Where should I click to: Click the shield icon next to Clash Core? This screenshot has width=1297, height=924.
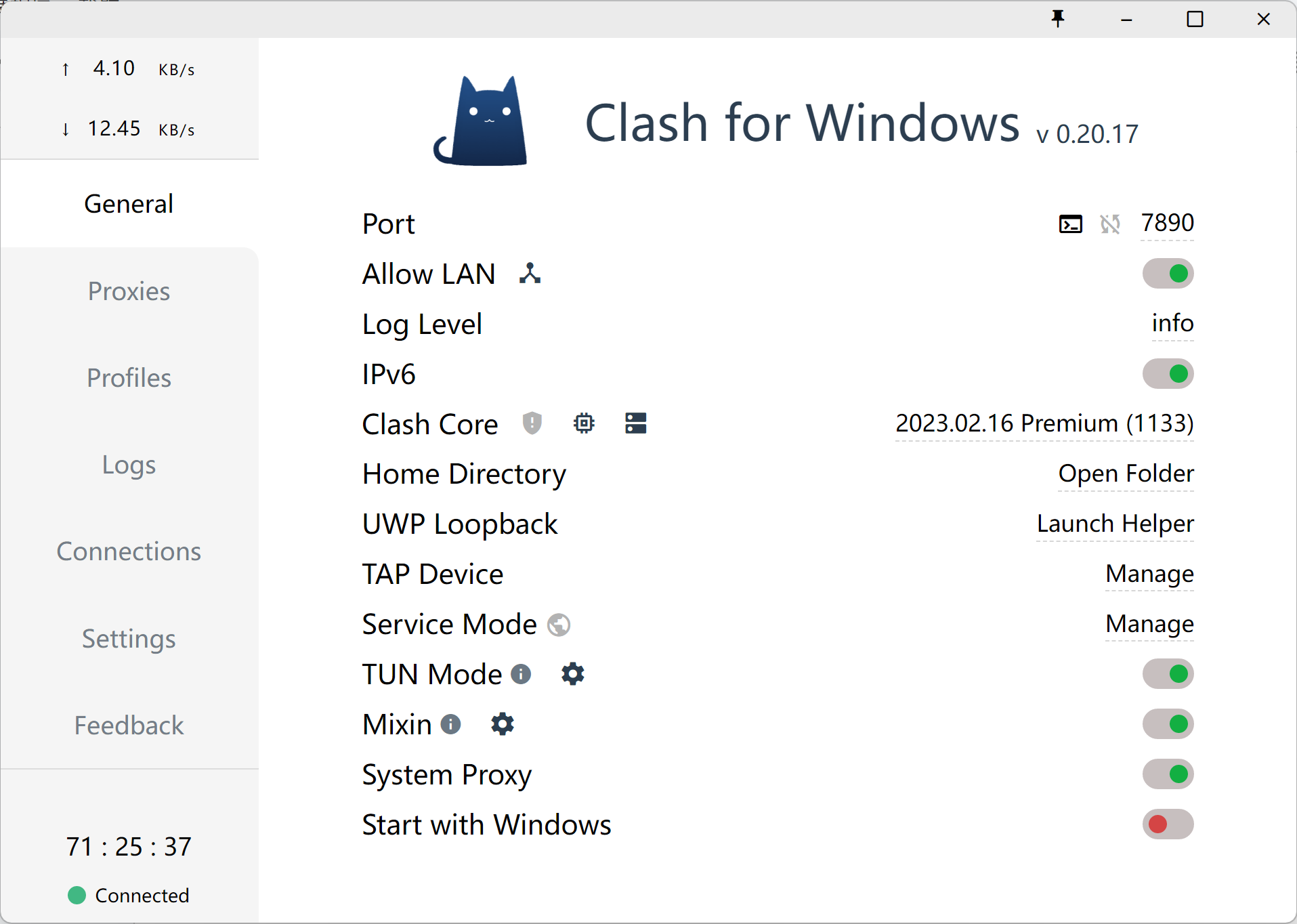(x=532, y=423)
